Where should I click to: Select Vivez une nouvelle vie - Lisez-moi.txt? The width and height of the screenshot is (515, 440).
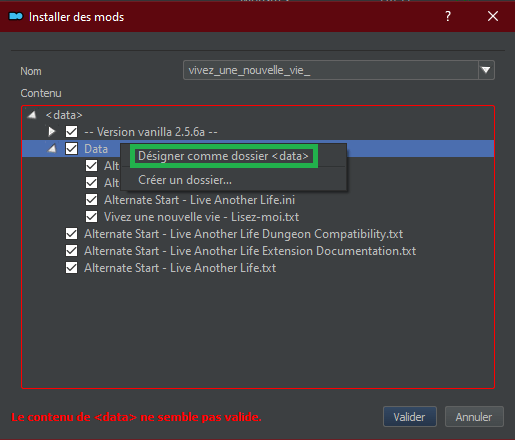(201, 217)
